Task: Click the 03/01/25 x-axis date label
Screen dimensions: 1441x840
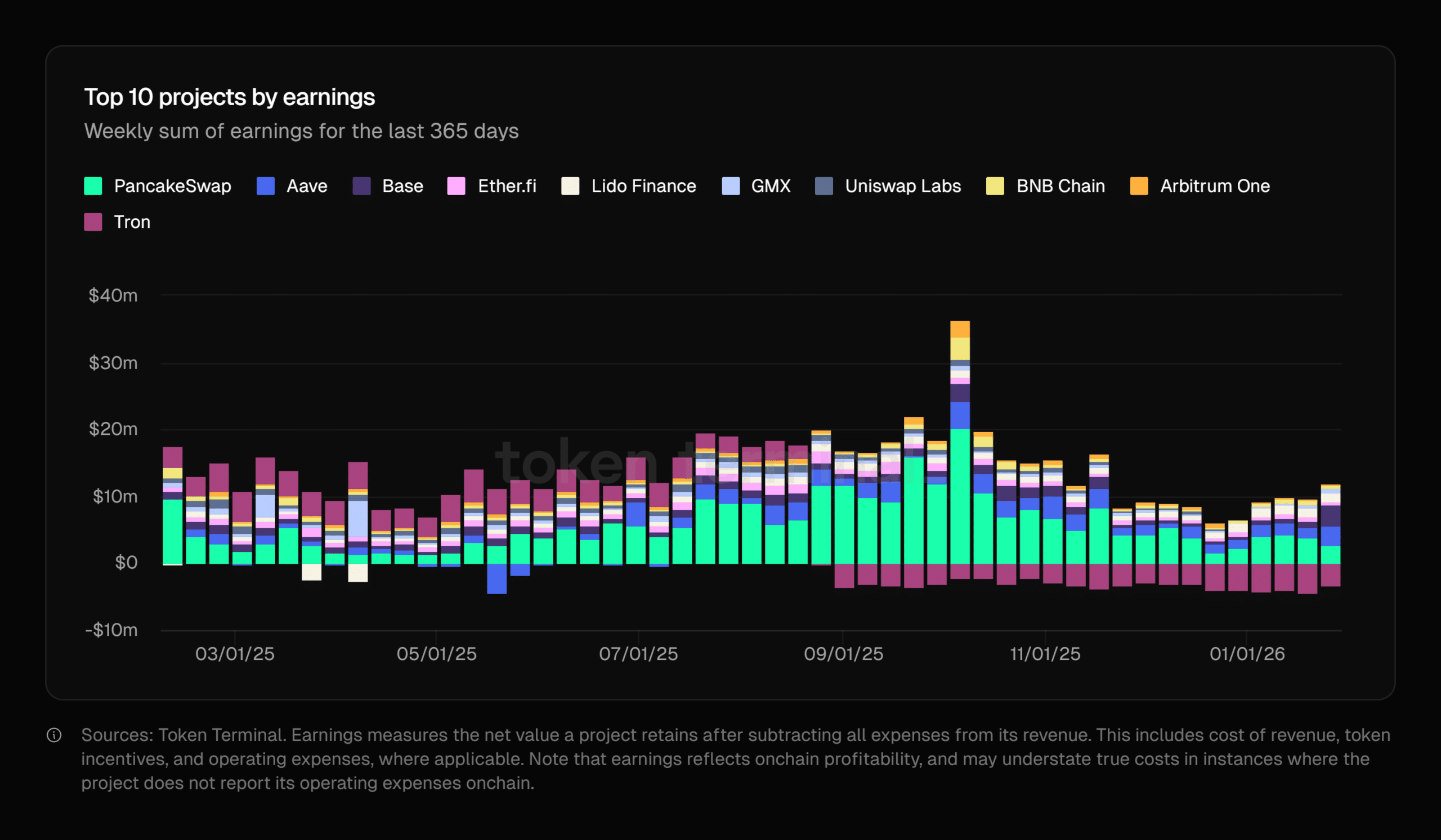Action: (235, 654)
